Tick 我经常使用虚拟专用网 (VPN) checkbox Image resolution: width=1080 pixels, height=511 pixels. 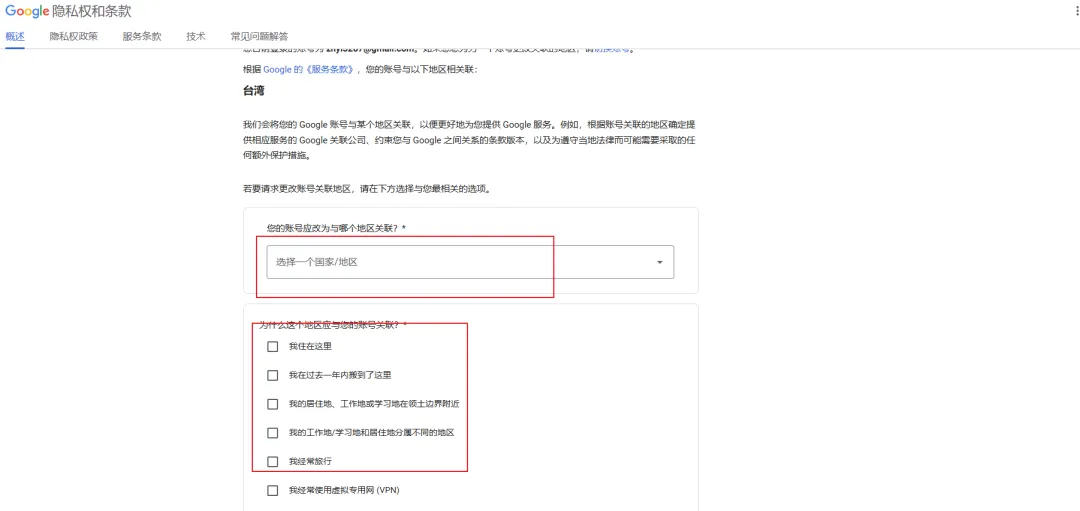click(x=273, y=490)
